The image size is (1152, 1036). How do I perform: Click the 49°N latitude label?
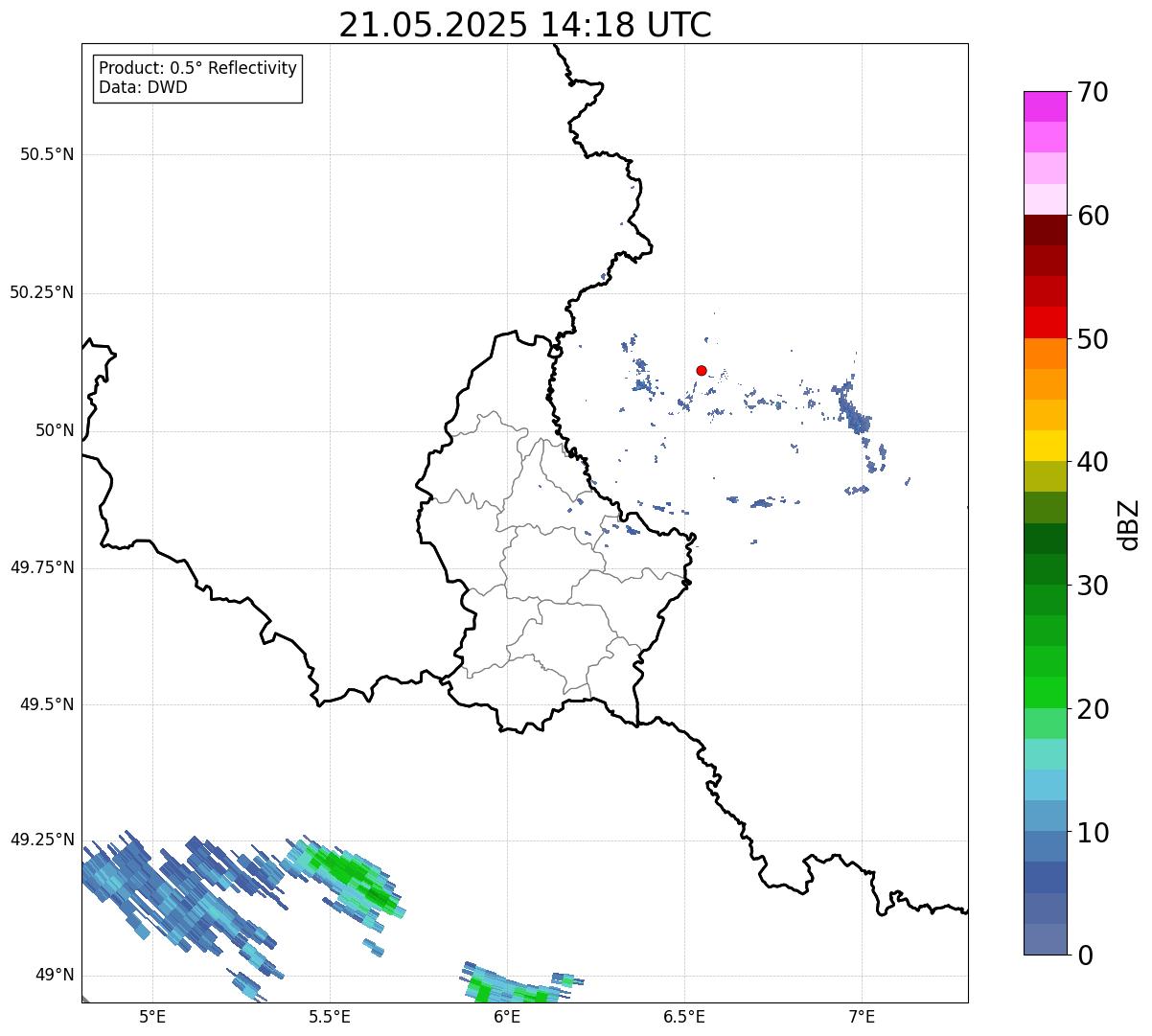point(55,976)
